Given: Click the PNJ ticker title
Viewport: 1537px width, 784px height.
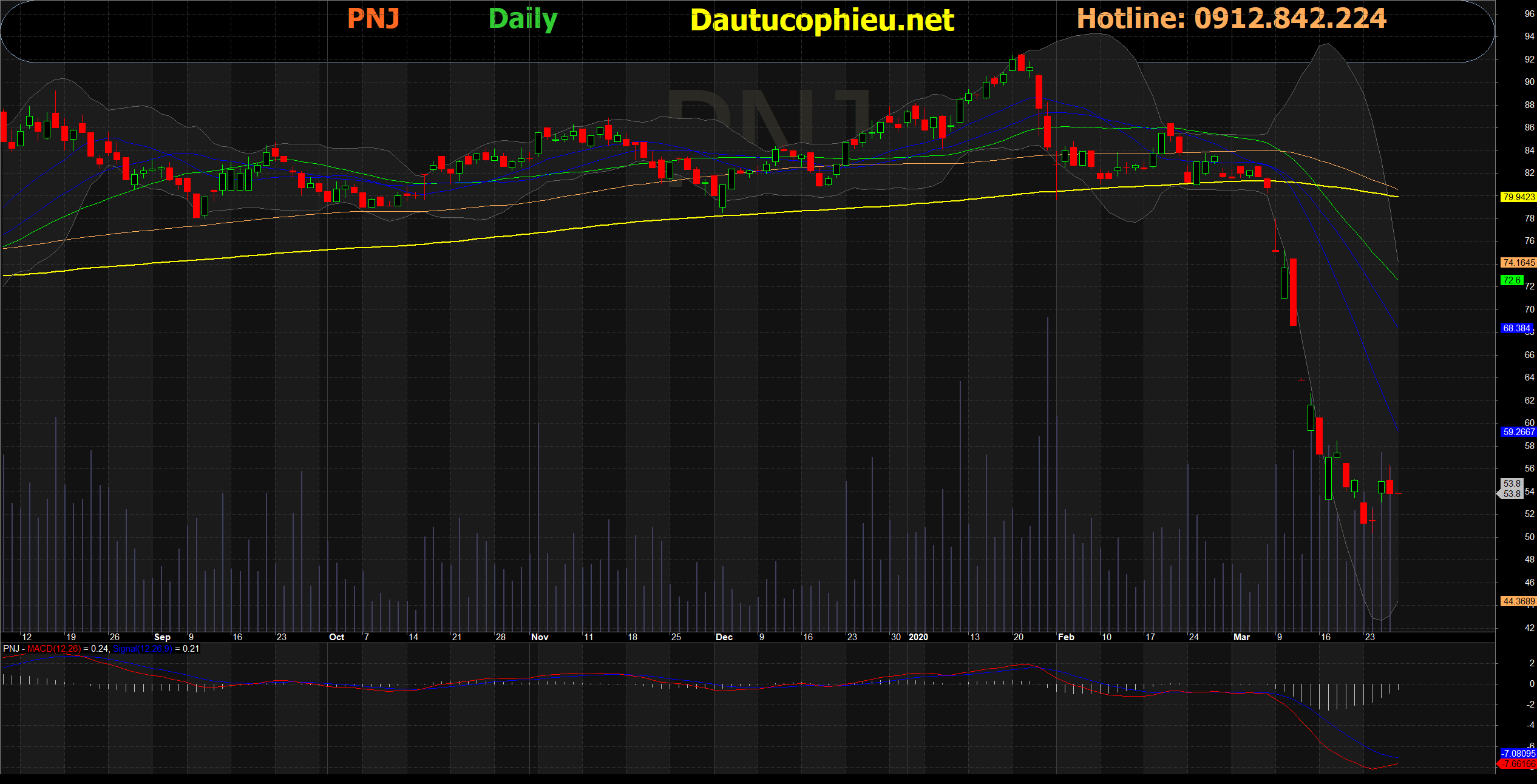Looking at the screenshot, I should (373, 19).
